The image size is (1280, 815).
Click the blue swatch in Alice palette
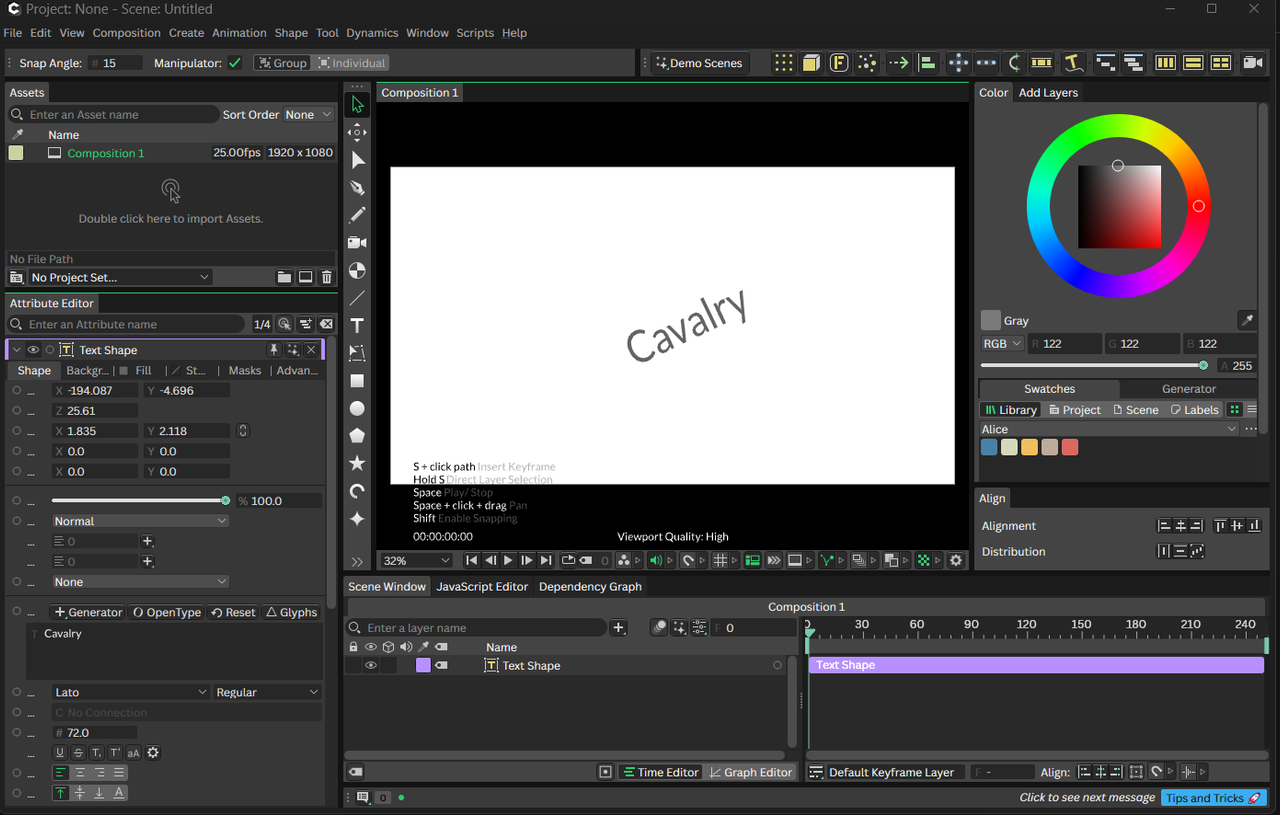[x=989, y=448]
